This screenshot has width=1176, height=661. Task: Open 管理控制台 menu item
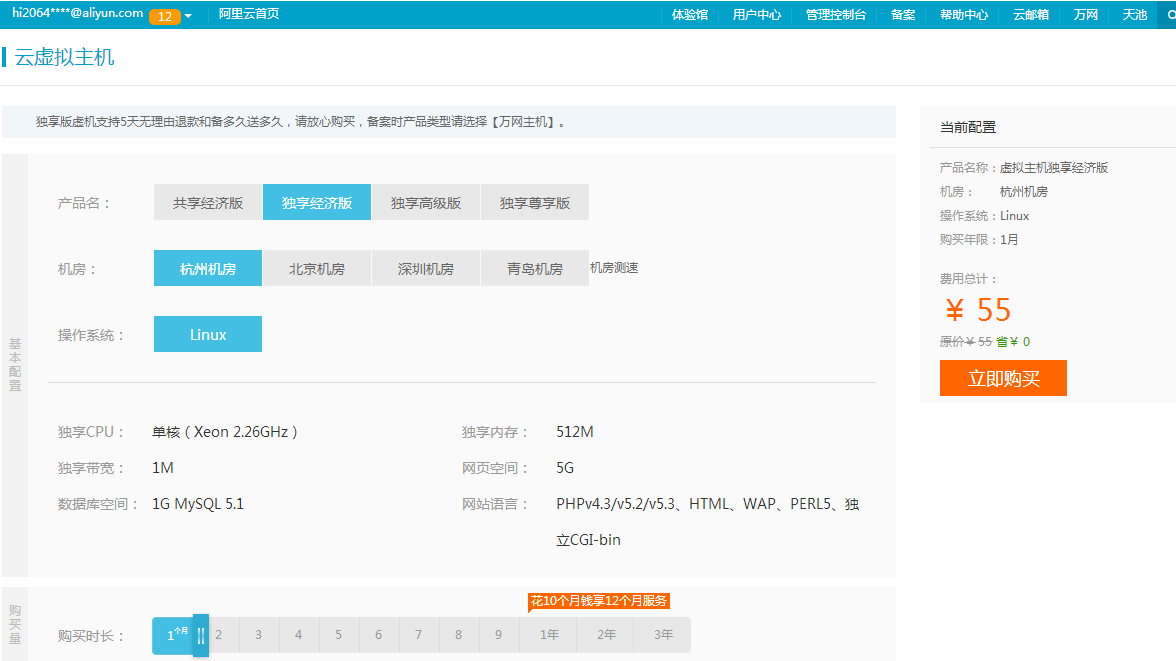835,15
